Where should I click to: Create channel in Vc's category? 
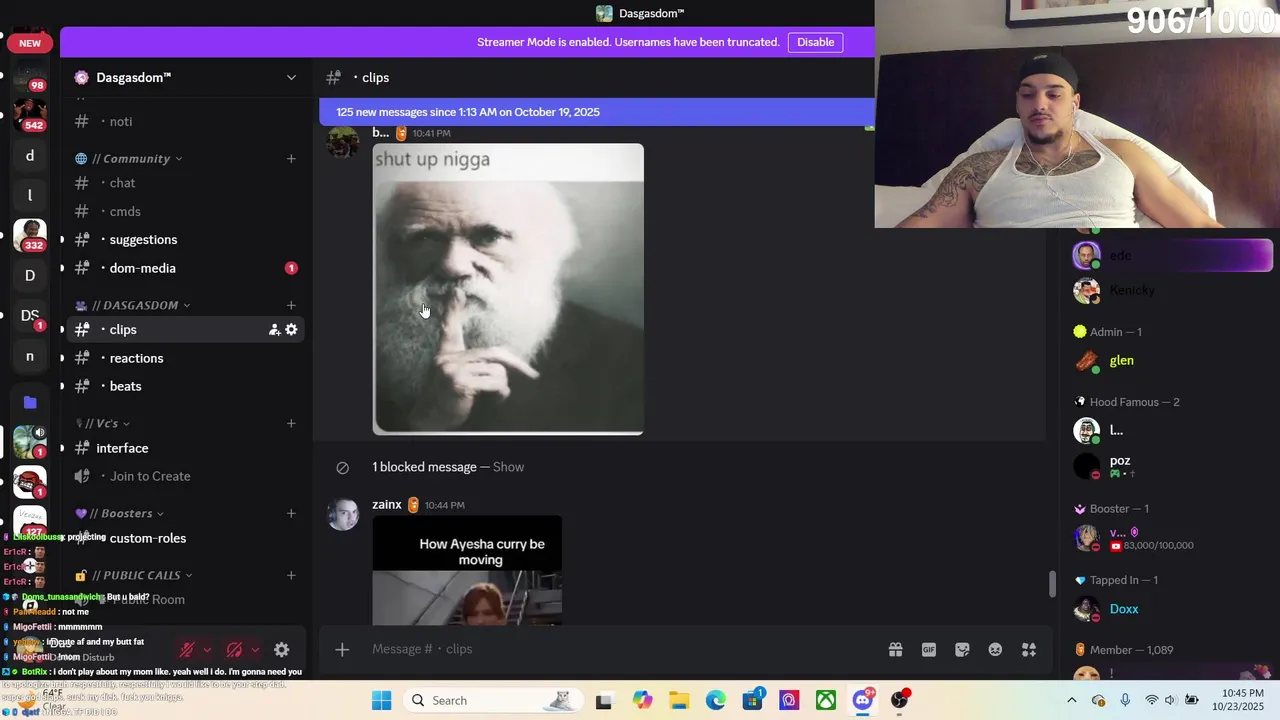pyautogui.click(x=291, y=423)
